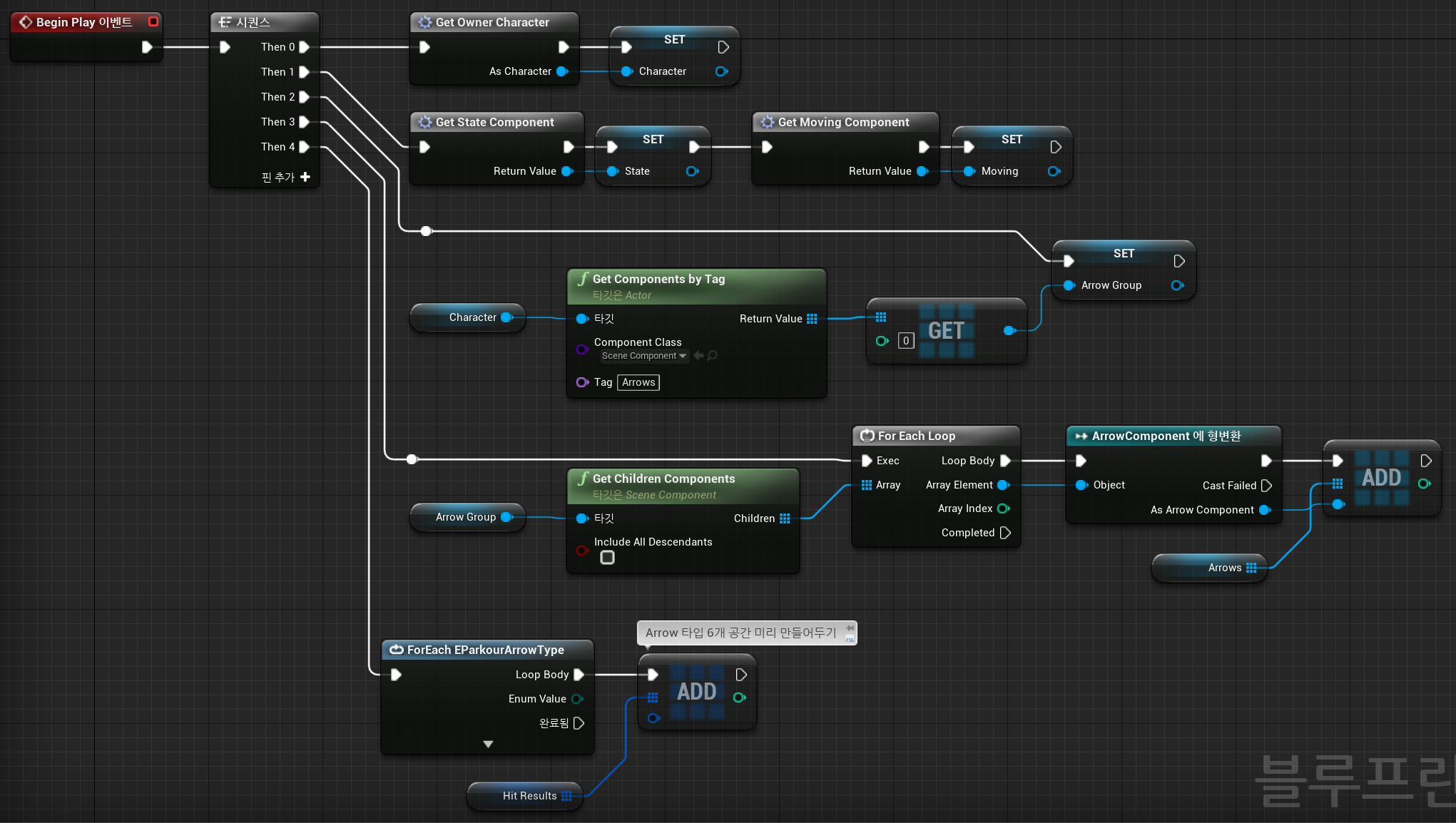Click the Return Value array pin of Get Components by Tag

pyautogui.click(x=812, y=319)
